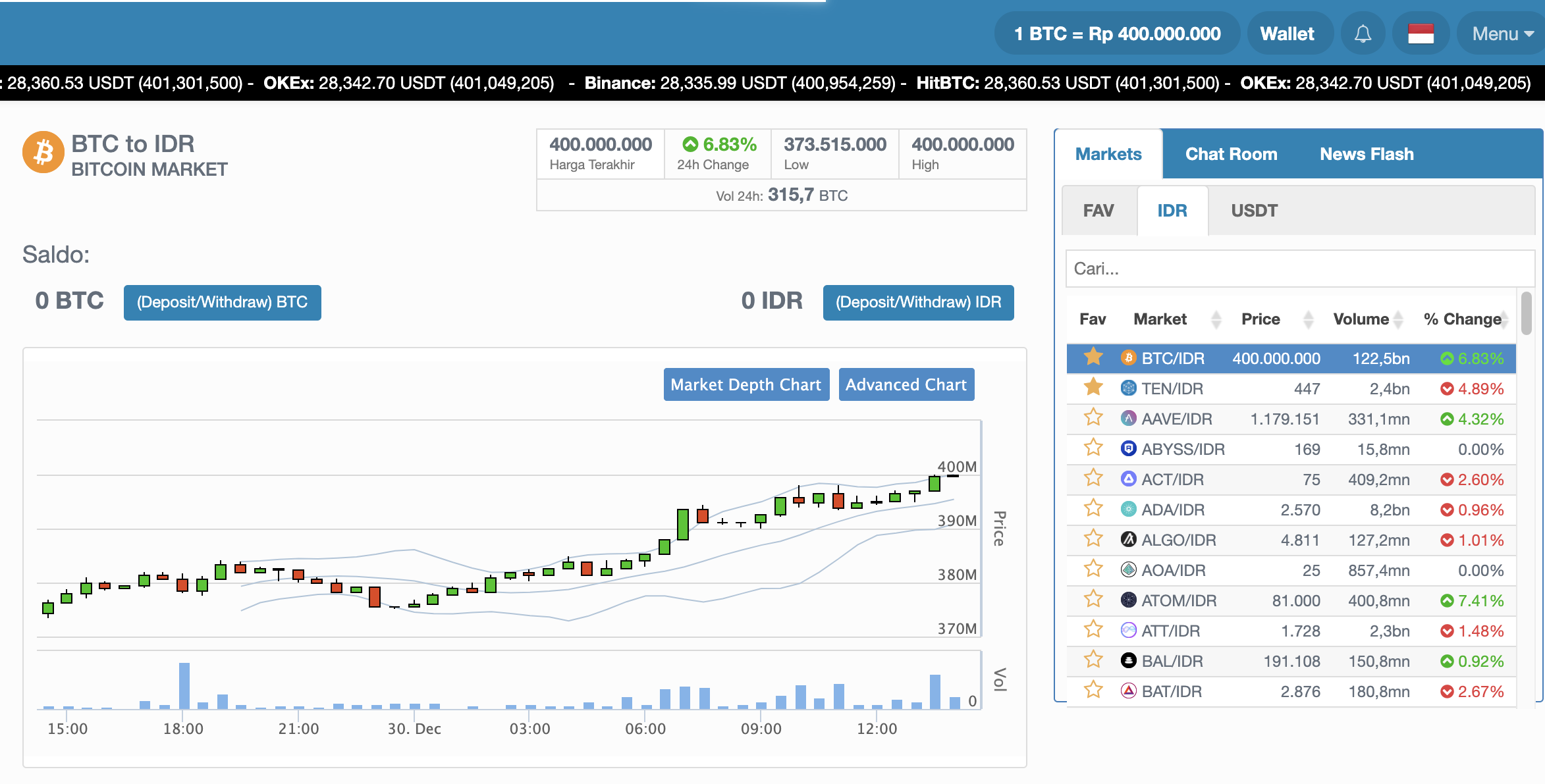Click the ALGO coin icon
Image resolution: width=1545 pixels, height=784 pixels.
1128,540
